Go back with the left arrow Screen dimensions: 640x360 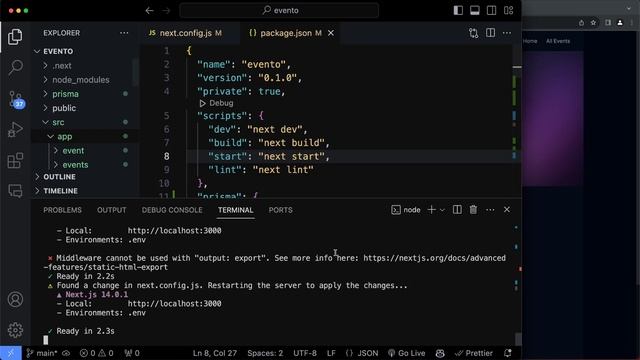coord(149,11)
